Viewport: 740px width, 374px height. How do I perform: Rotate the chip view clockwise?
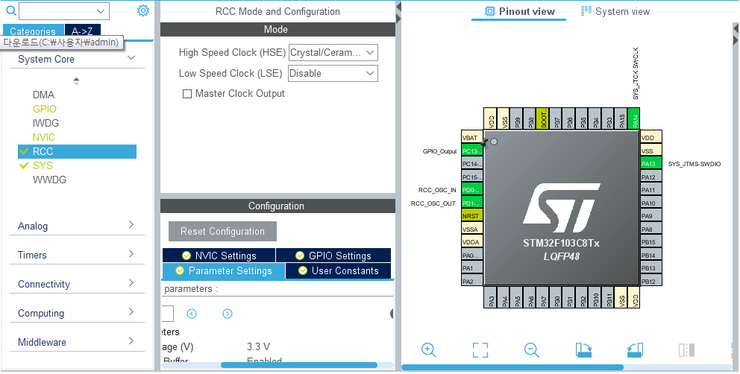[x=584, y=350]
